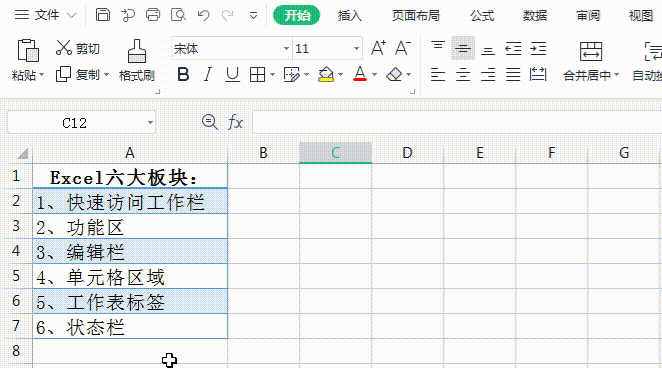Justify text alignment
Image resolution: width=662 pixels, height=368 pixels.
pyautogui.click(x=513, y=75)
